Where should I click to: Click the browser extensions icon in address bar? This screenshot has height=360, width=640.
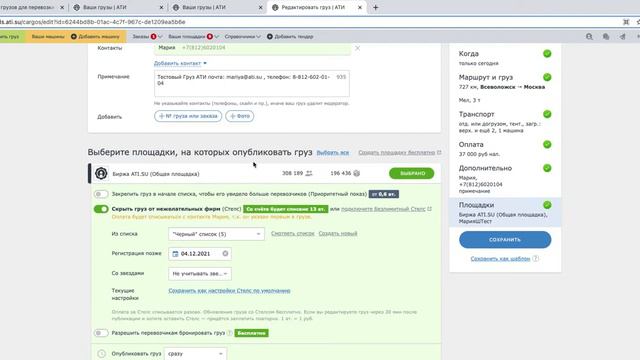pyautogui.click(x=626, y=22)
